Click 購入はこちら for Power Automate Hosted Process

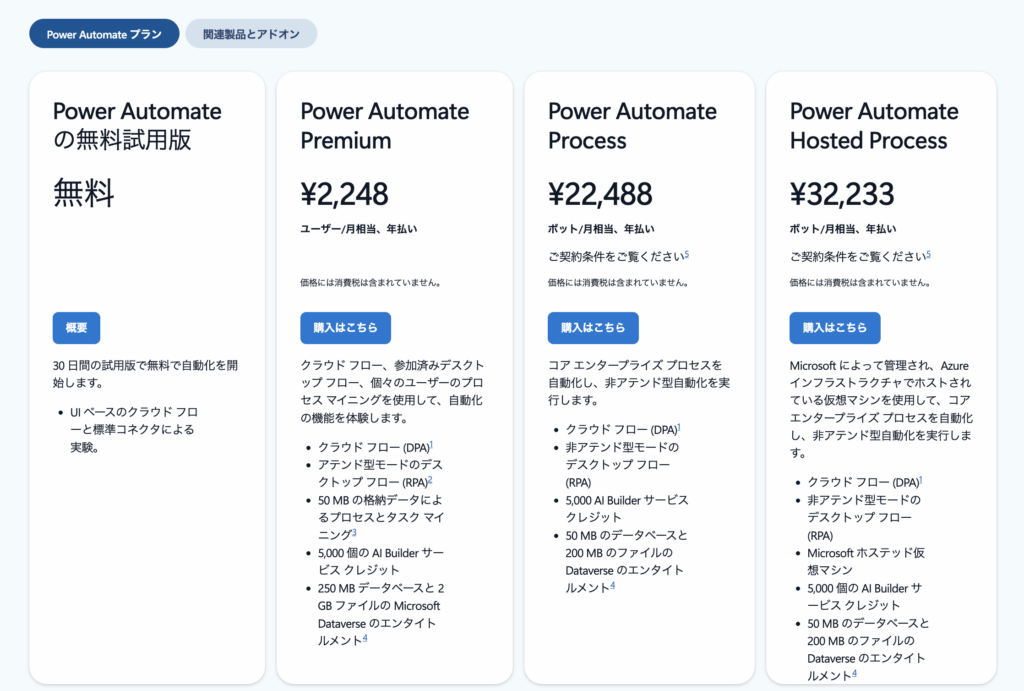[833, 328]
